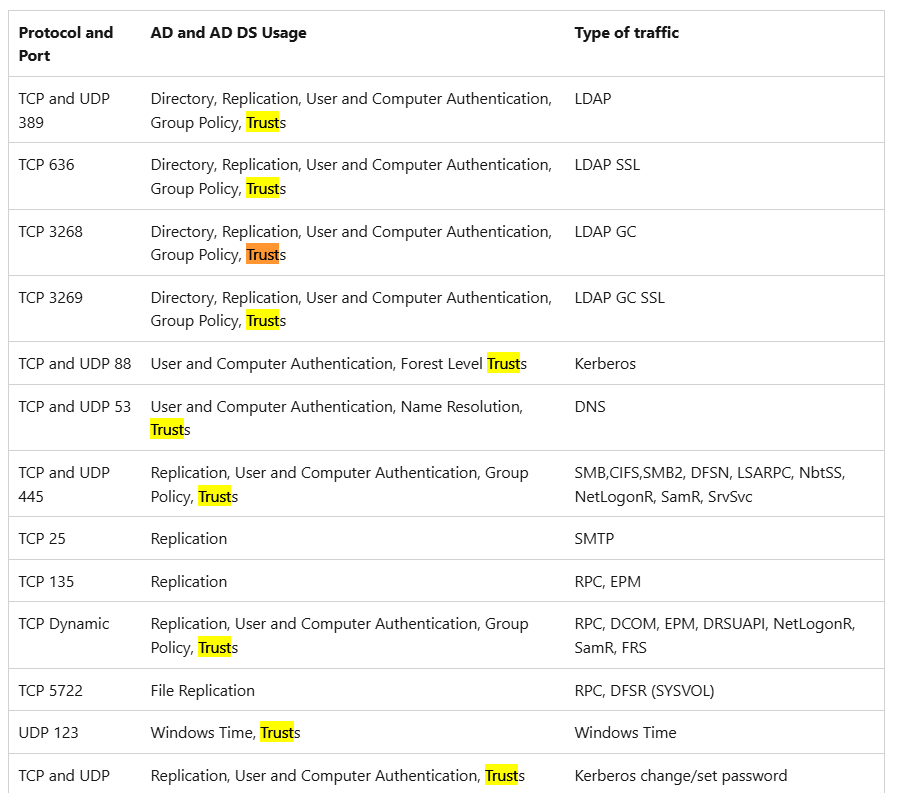Click highlighted Trusts in UDP 123 row
The image size is (902, 793).
point(280,733)
